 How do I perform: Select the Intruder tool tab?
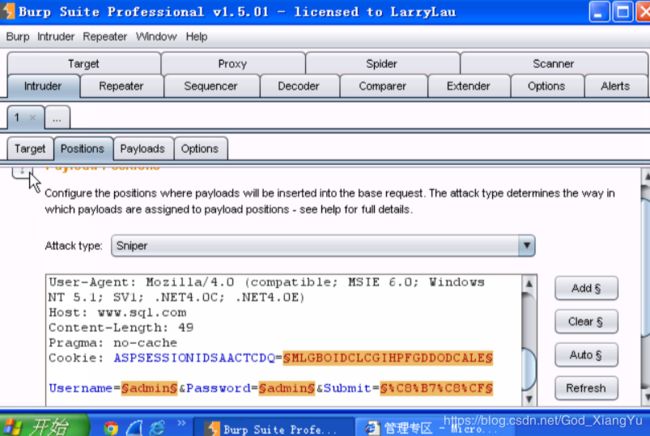tap(43, 86)
